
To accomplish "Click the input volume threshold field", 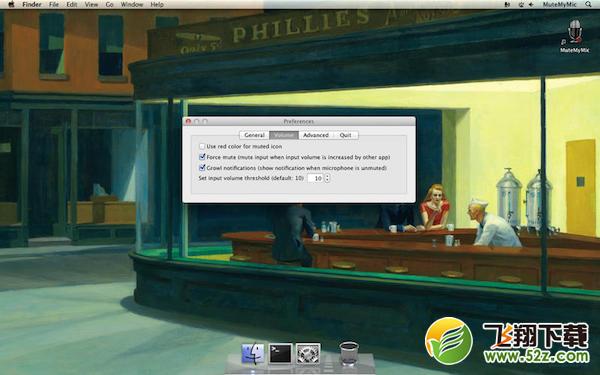I will 316,178.
